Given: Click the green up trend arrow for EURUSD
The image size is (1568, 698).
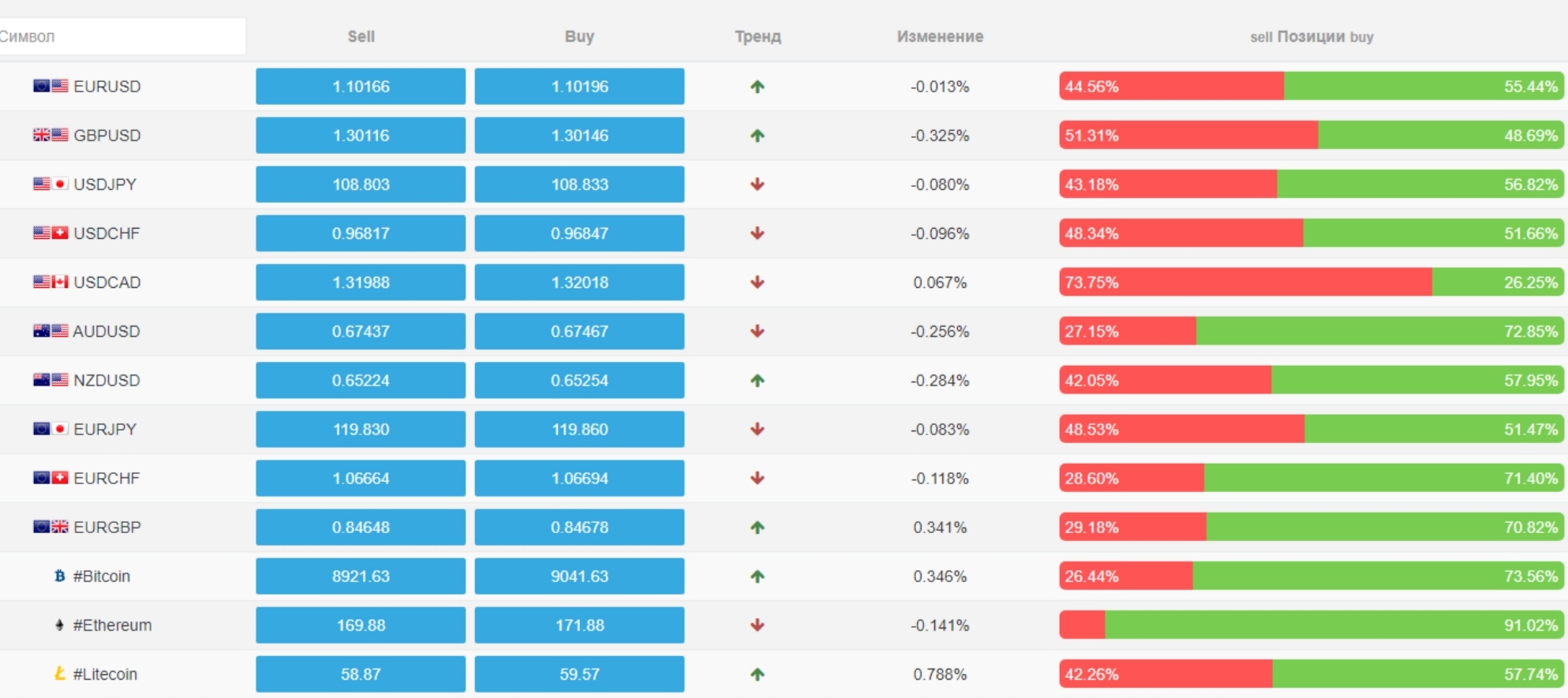Looking at the screenshot, I should 758,87.
